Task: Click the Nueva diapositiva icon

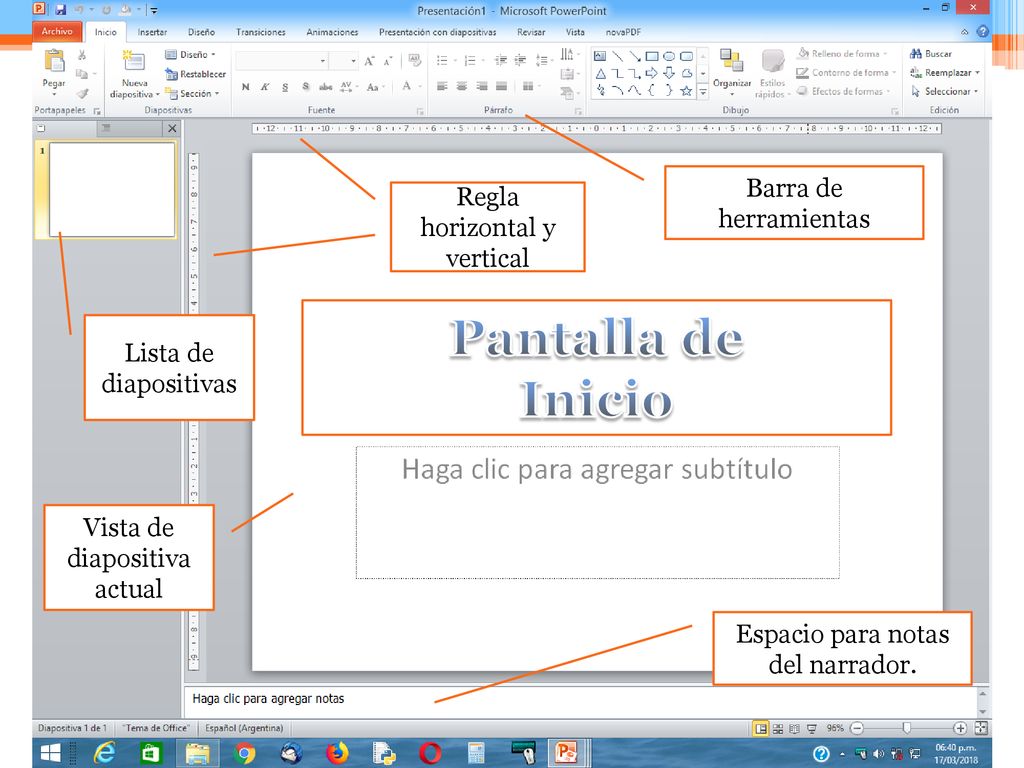Action: [134, 61]
